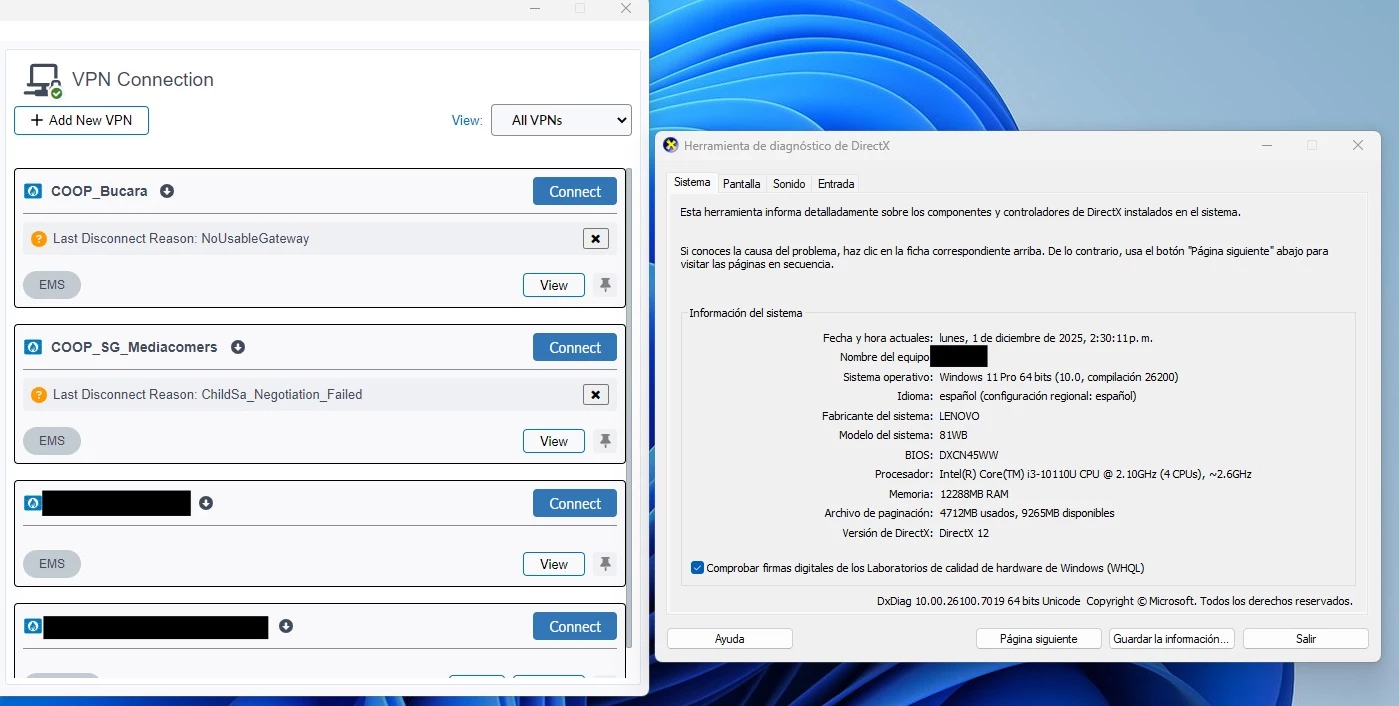1399x706 pixels.
Task: Click the COOP_Bucara VPN name
Action: pyautogui.click(x=99, y=191)
